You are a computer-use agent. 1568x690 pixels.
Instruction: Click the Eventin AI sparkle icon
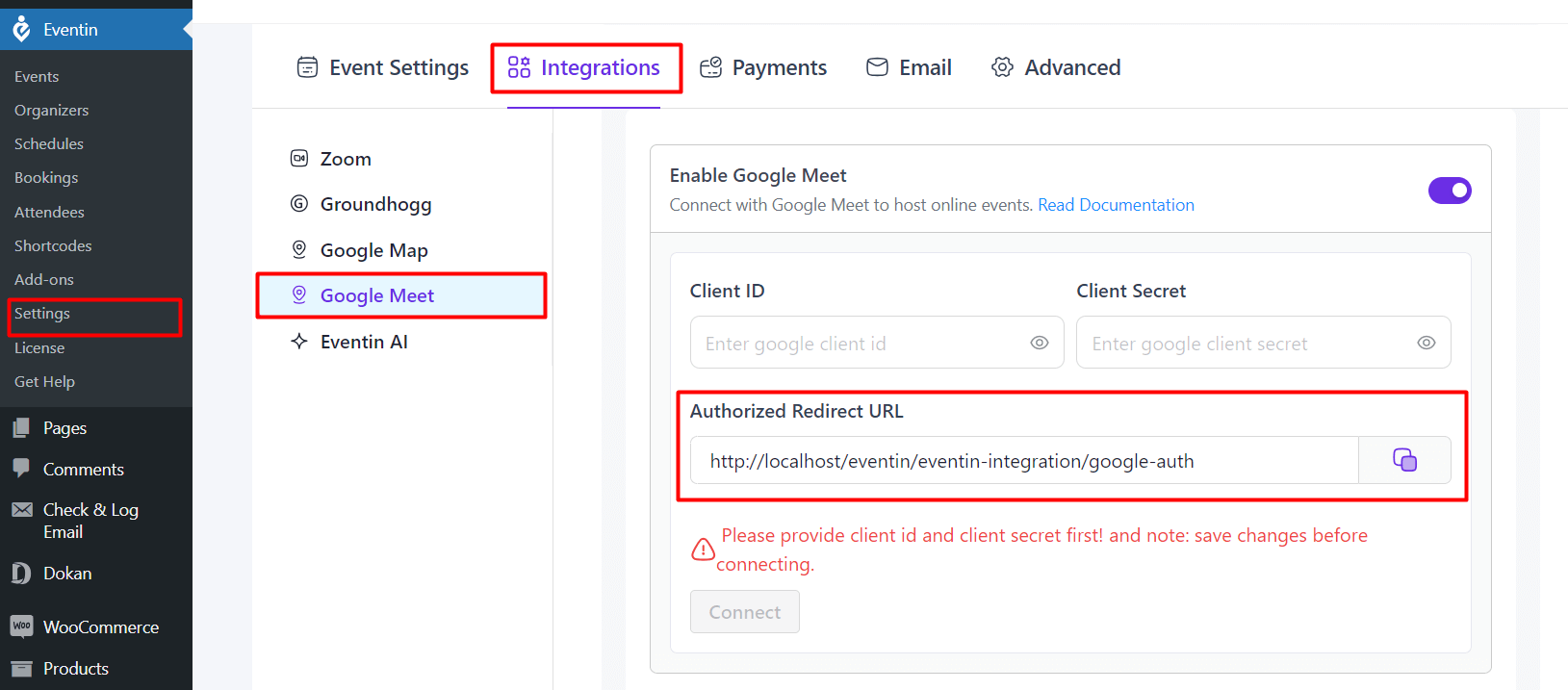pos(299,341)
